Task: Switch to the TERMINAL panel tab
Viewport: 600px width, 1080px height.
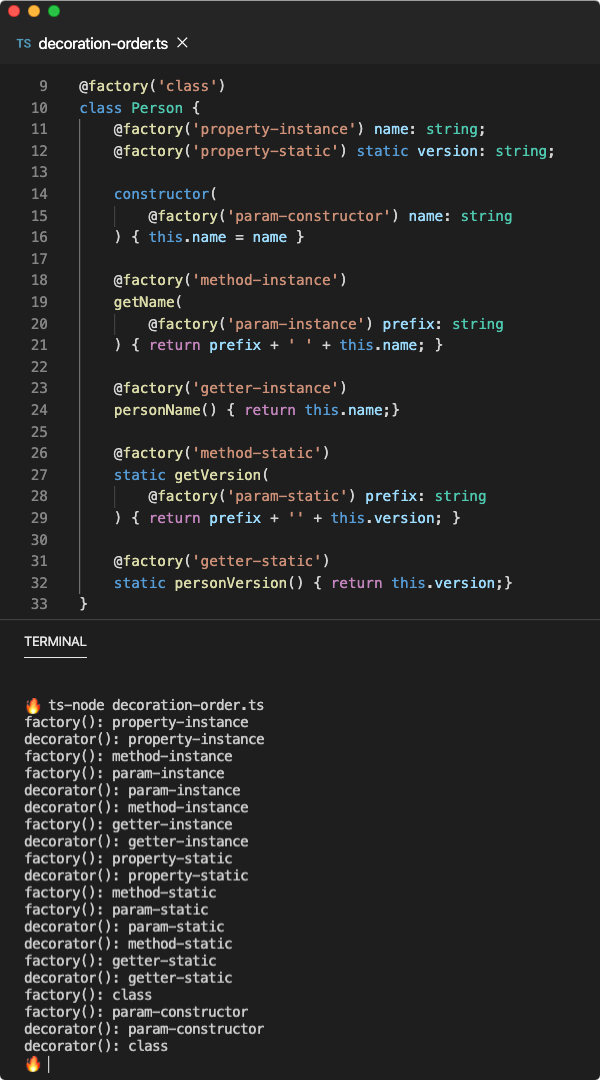Action: click(55, 641)
